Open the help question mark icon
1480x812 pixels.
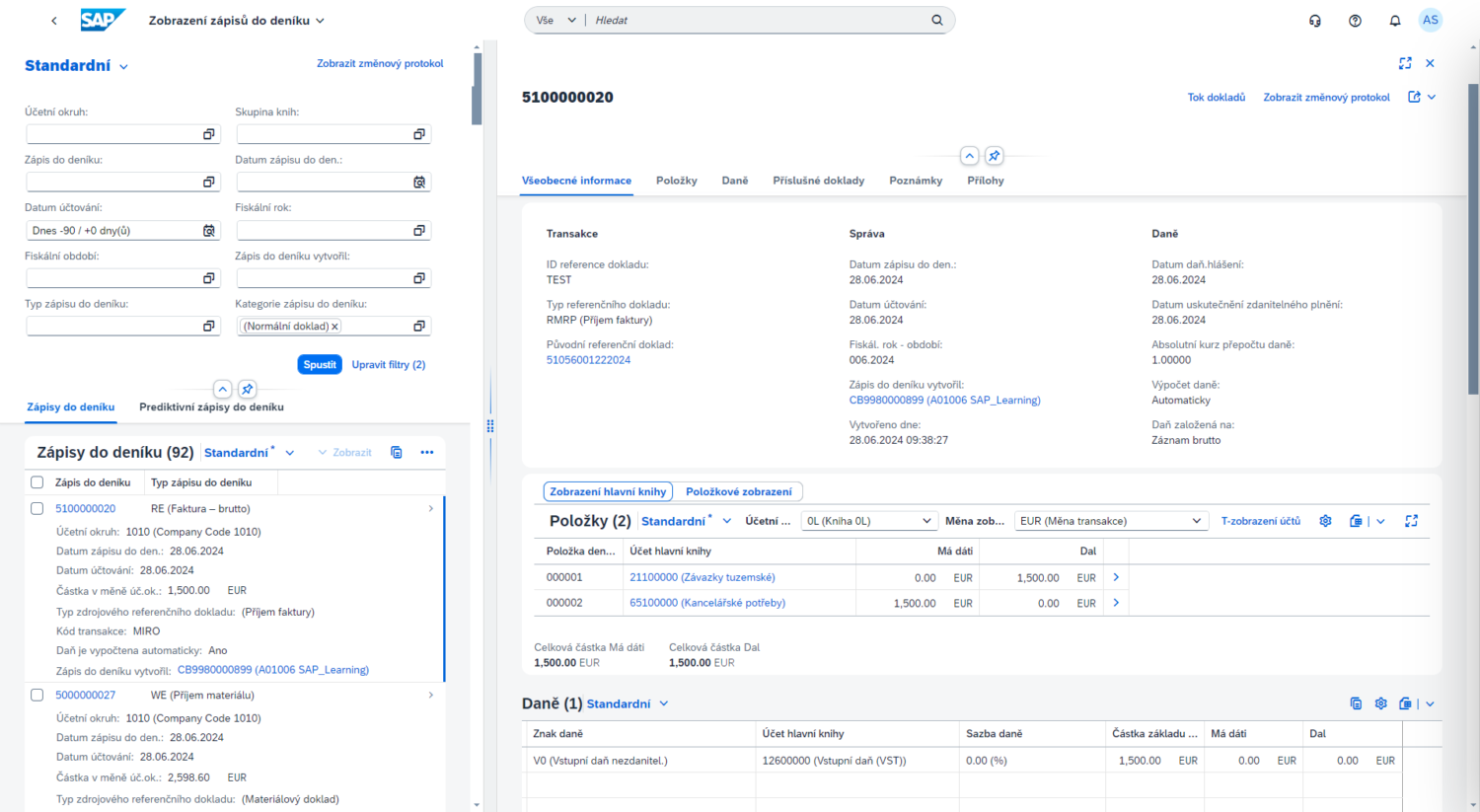(x=1355, y=21)
